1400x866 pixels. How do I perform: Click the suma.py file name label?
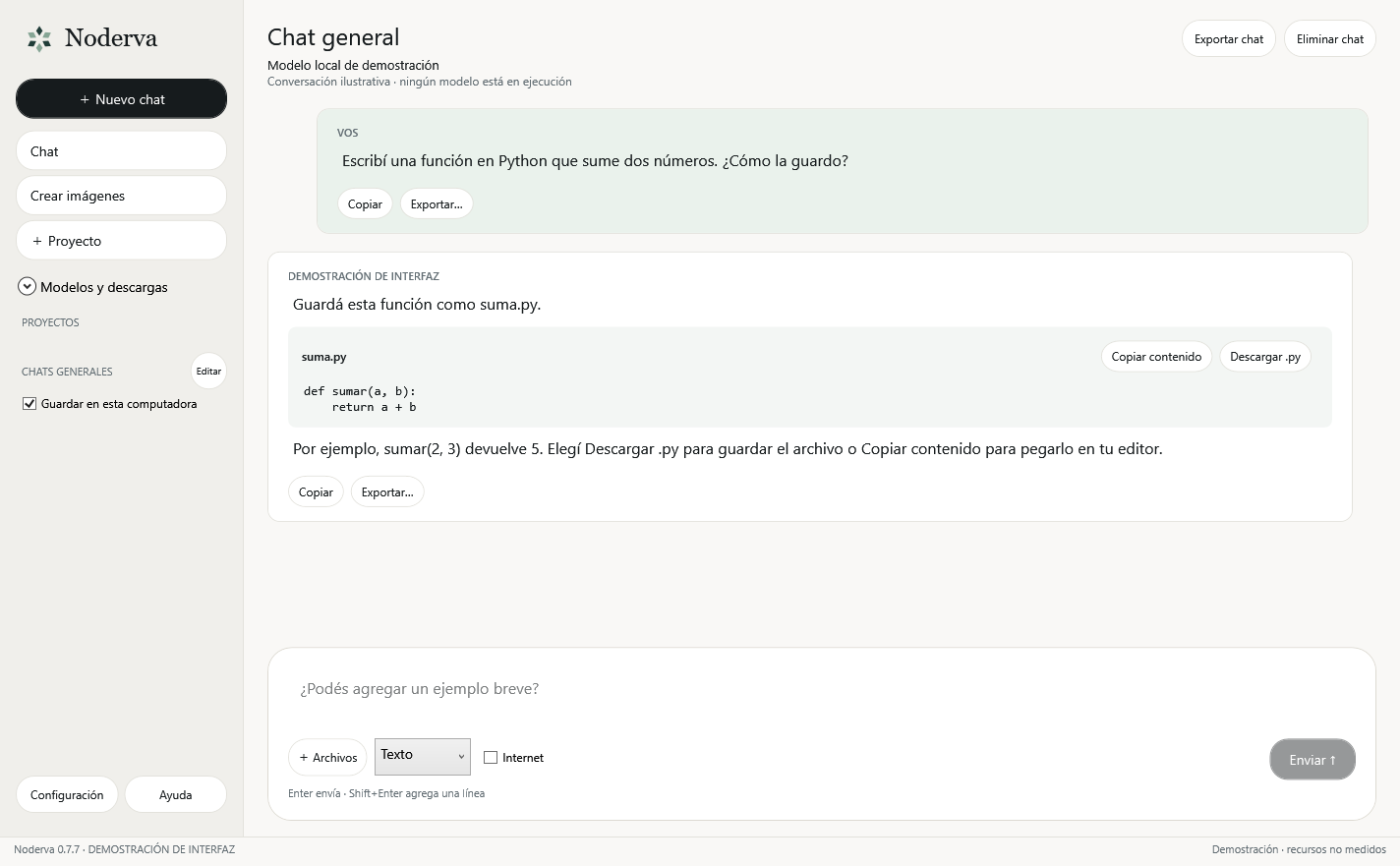(x=323, y=357)
